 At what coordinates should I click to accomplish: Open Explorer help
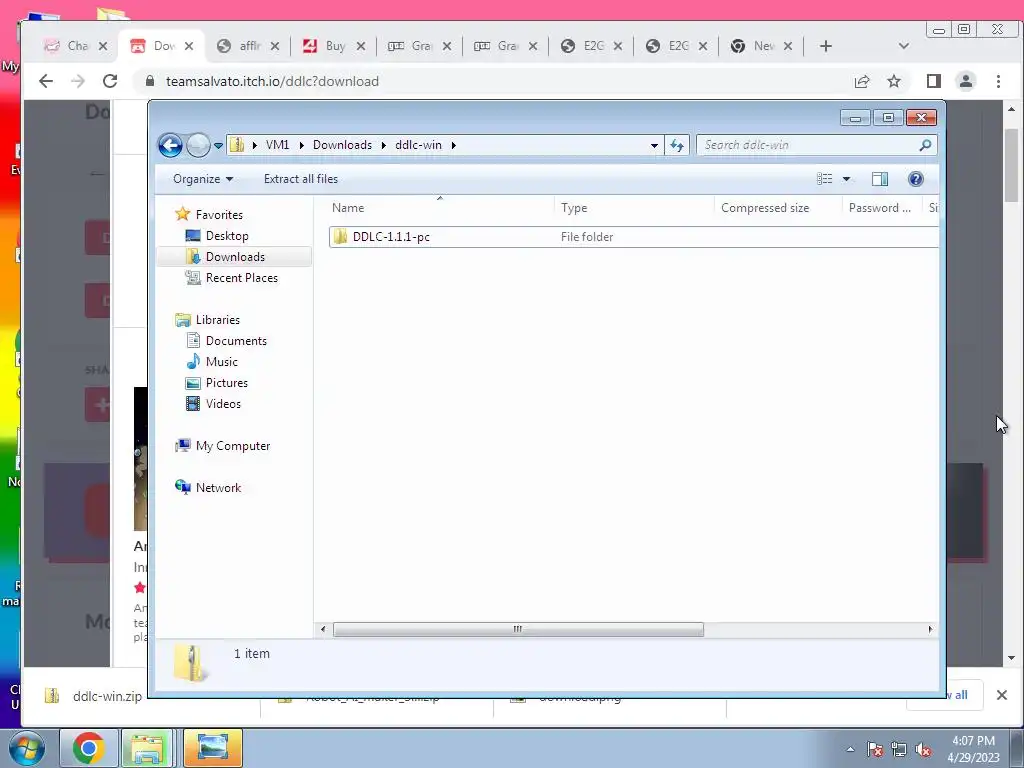pyautogui.click(x=916, y=179)
